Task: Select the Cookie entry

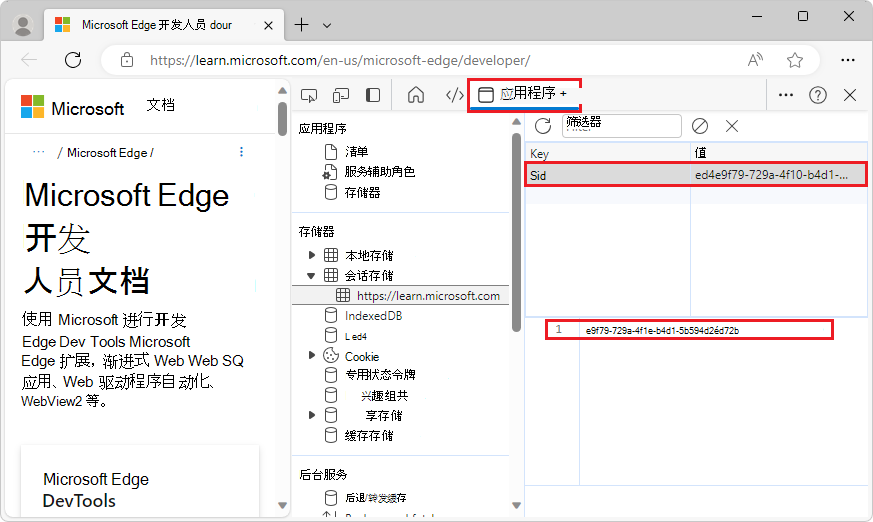Action: click(362, 356)
